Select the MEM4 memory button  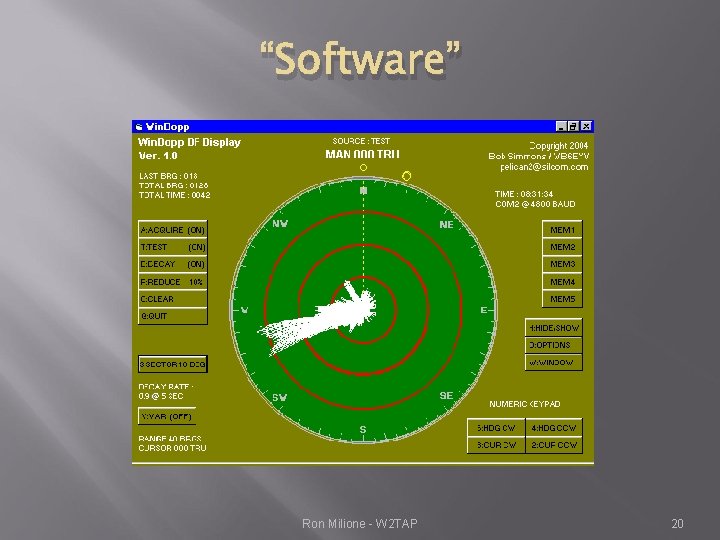(x=562, y=281)
